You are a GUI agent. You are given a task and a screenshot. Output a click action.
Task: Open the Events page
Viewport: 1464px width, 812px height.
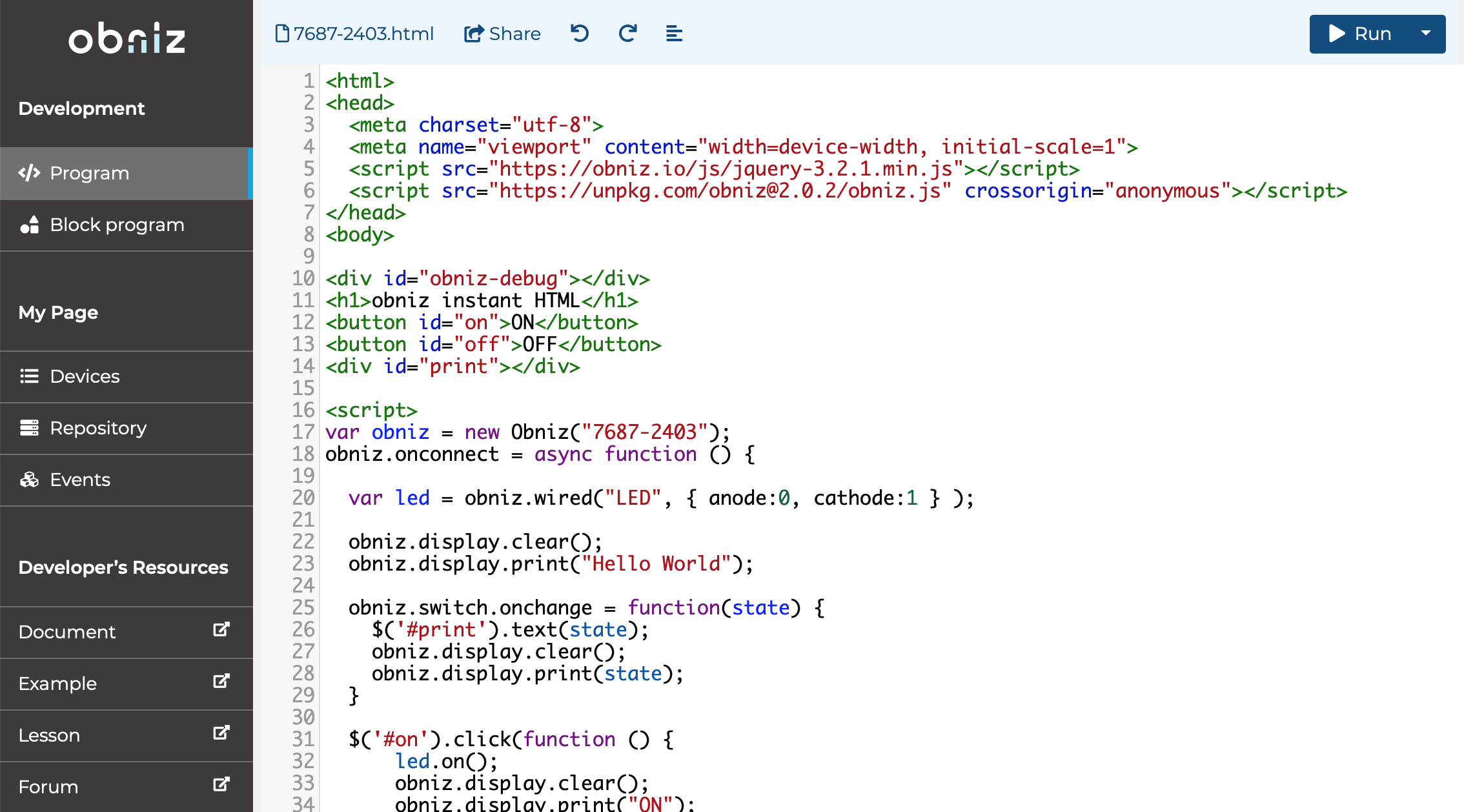pos(79,480)
